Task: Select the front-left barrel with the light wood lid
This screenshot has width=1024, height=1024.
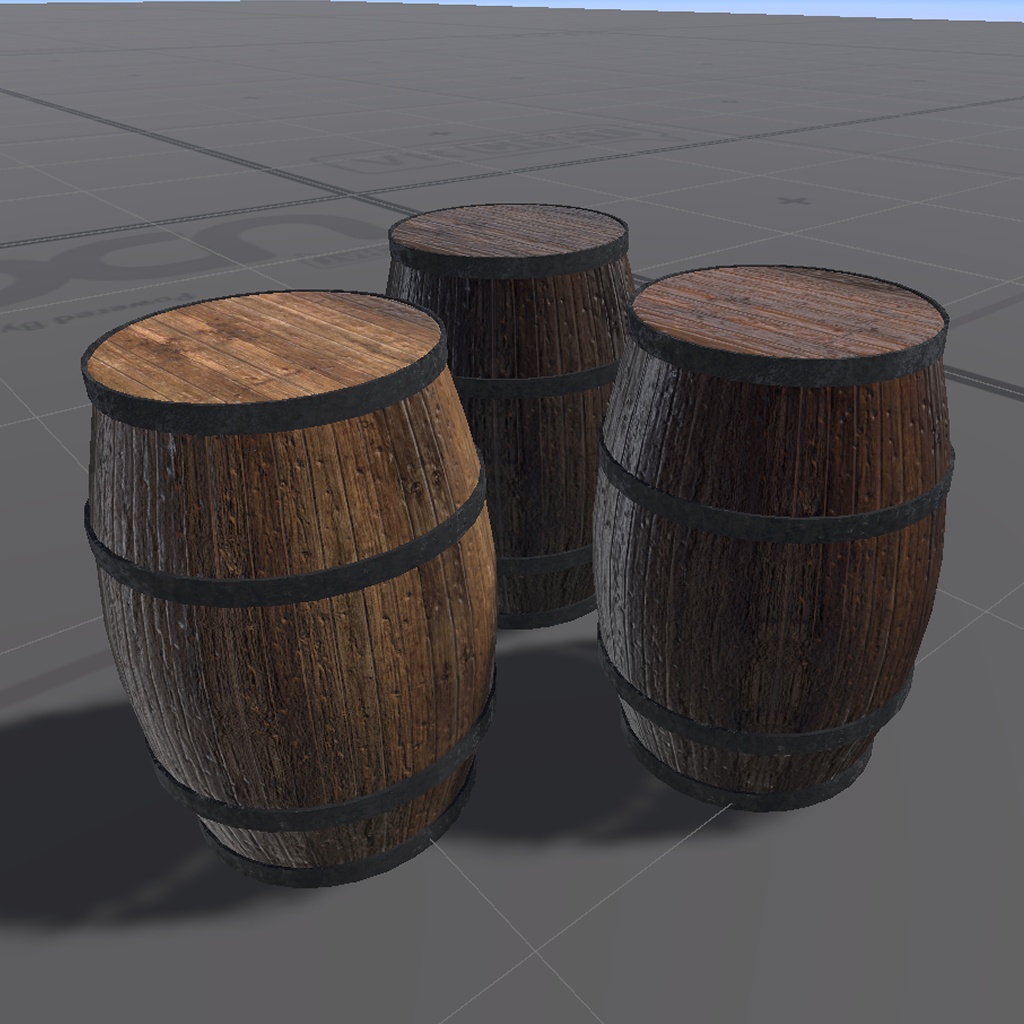Action: [289, 588]
